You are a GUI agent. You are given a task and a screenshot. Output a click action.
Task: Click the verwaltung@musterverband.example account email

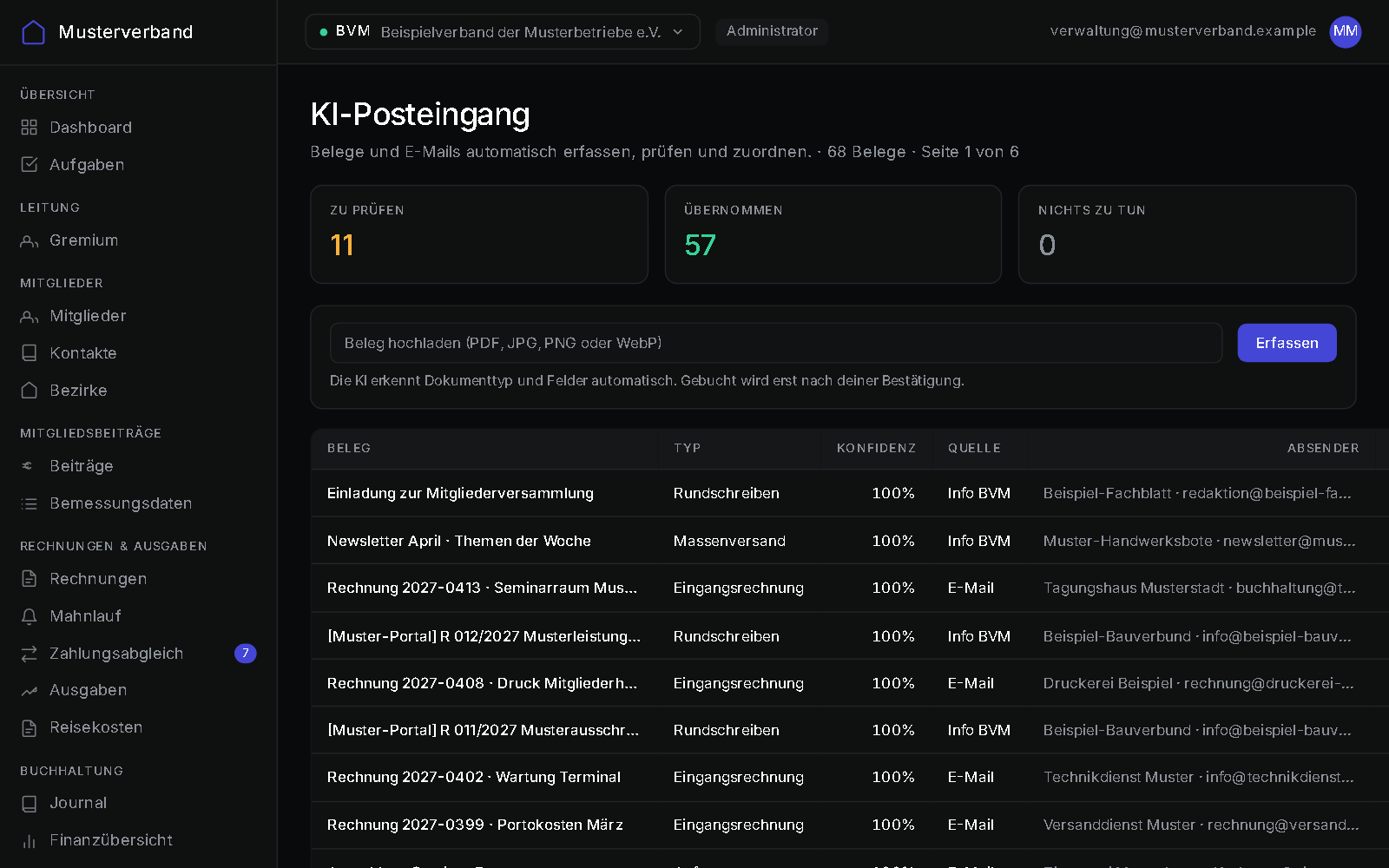click(x=1182, y=31)
